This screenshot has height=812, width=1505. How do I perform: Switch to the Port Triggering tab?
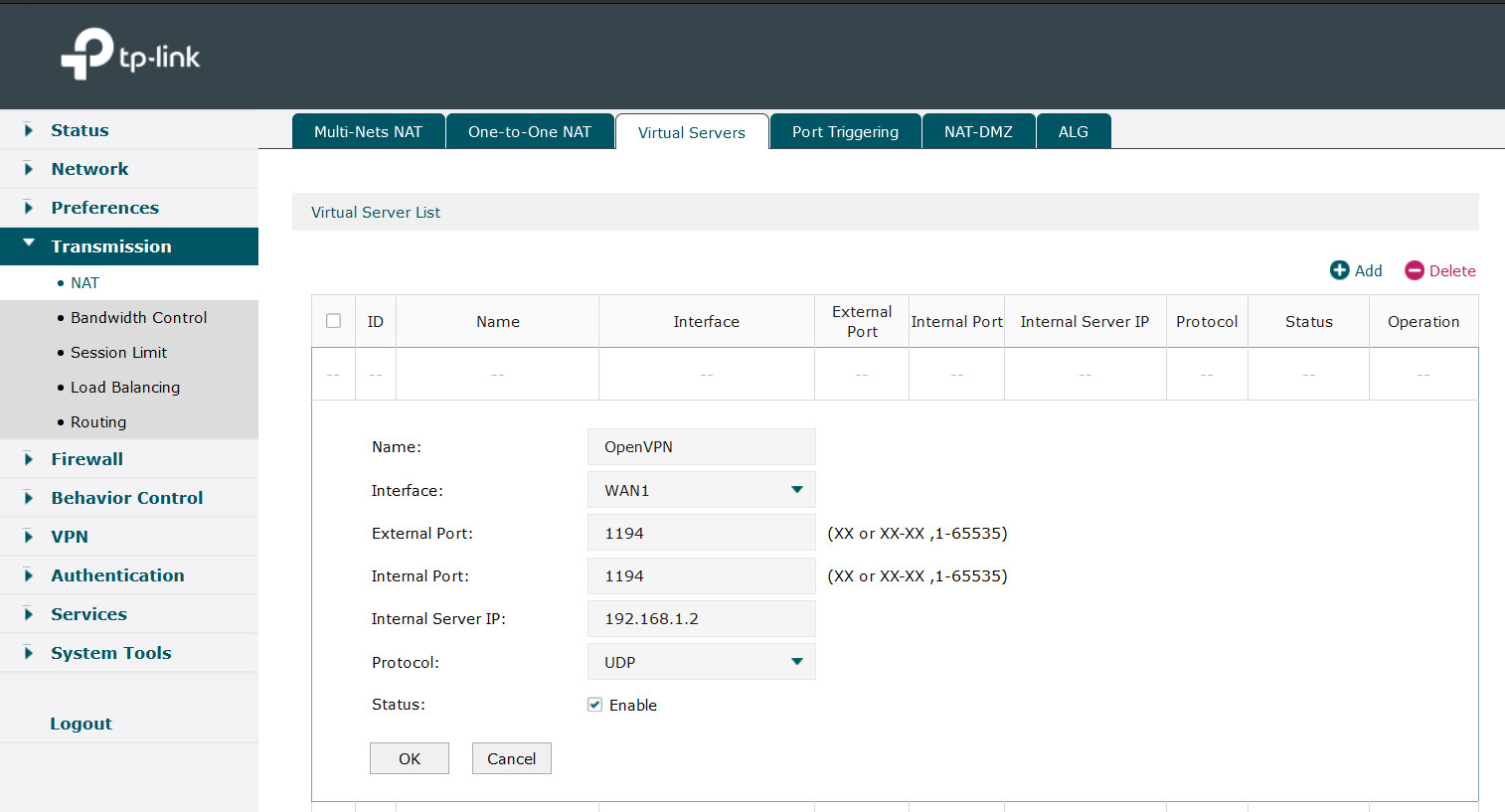844,130
